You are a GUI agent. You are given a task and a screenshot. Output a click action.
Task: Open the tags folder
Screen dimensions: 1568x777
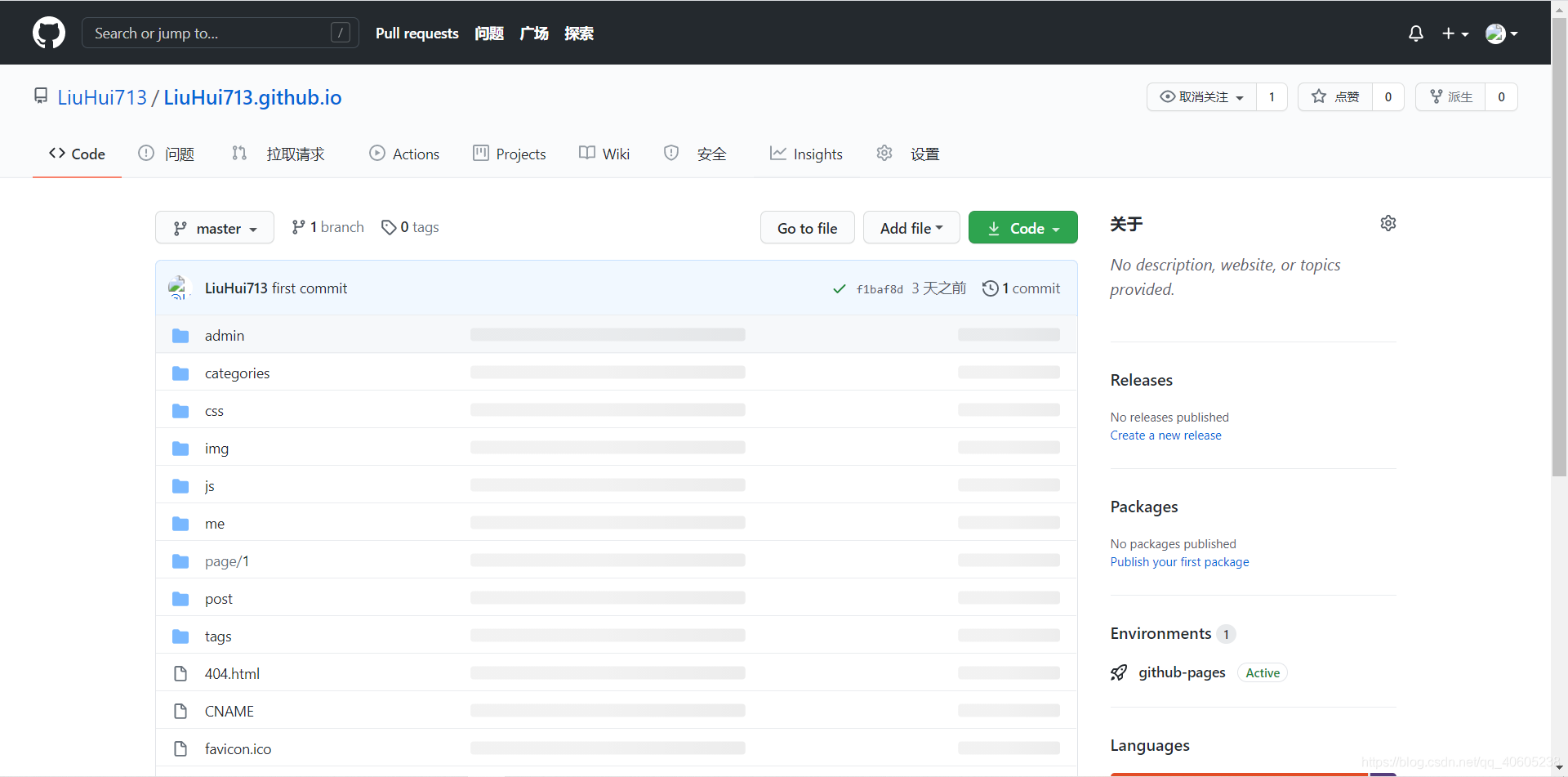coord(218,636)
